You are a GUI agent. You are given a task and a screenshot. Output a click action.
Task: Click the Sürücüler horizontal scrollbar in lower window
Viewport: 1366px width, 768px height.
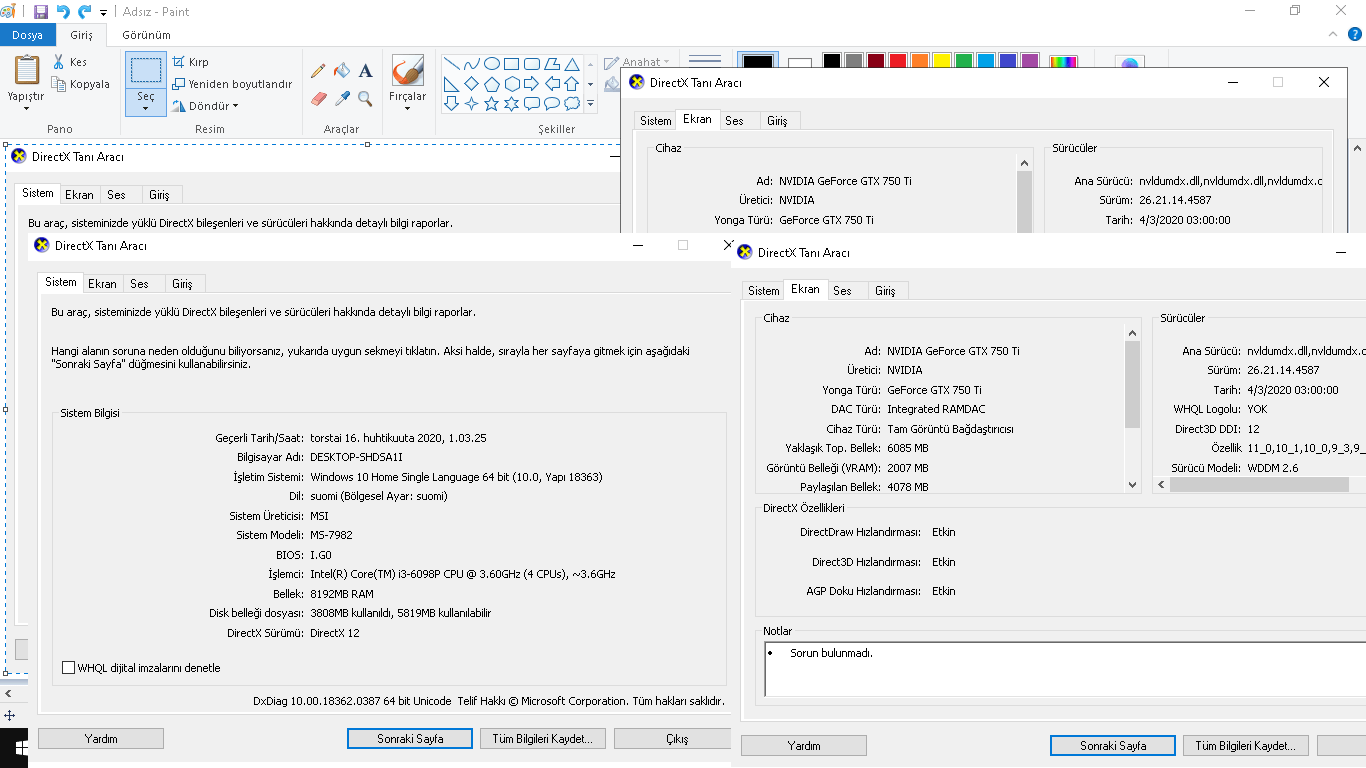(1260, 485)
